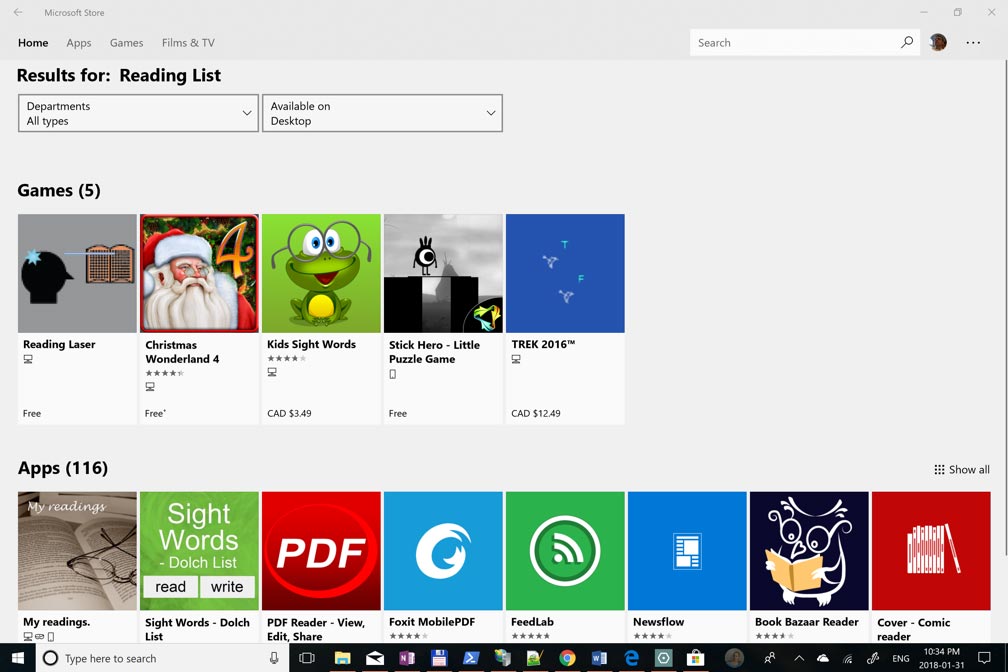1008x672 pixels.
Task: Open the user account profile picture
Action: pos(938,42)
